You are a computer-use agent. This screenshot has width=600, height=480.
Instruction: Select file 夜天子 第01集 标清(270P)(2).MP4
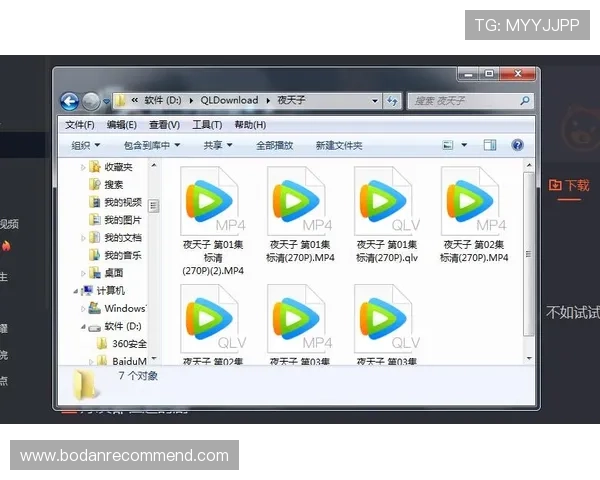pos(213,221)
